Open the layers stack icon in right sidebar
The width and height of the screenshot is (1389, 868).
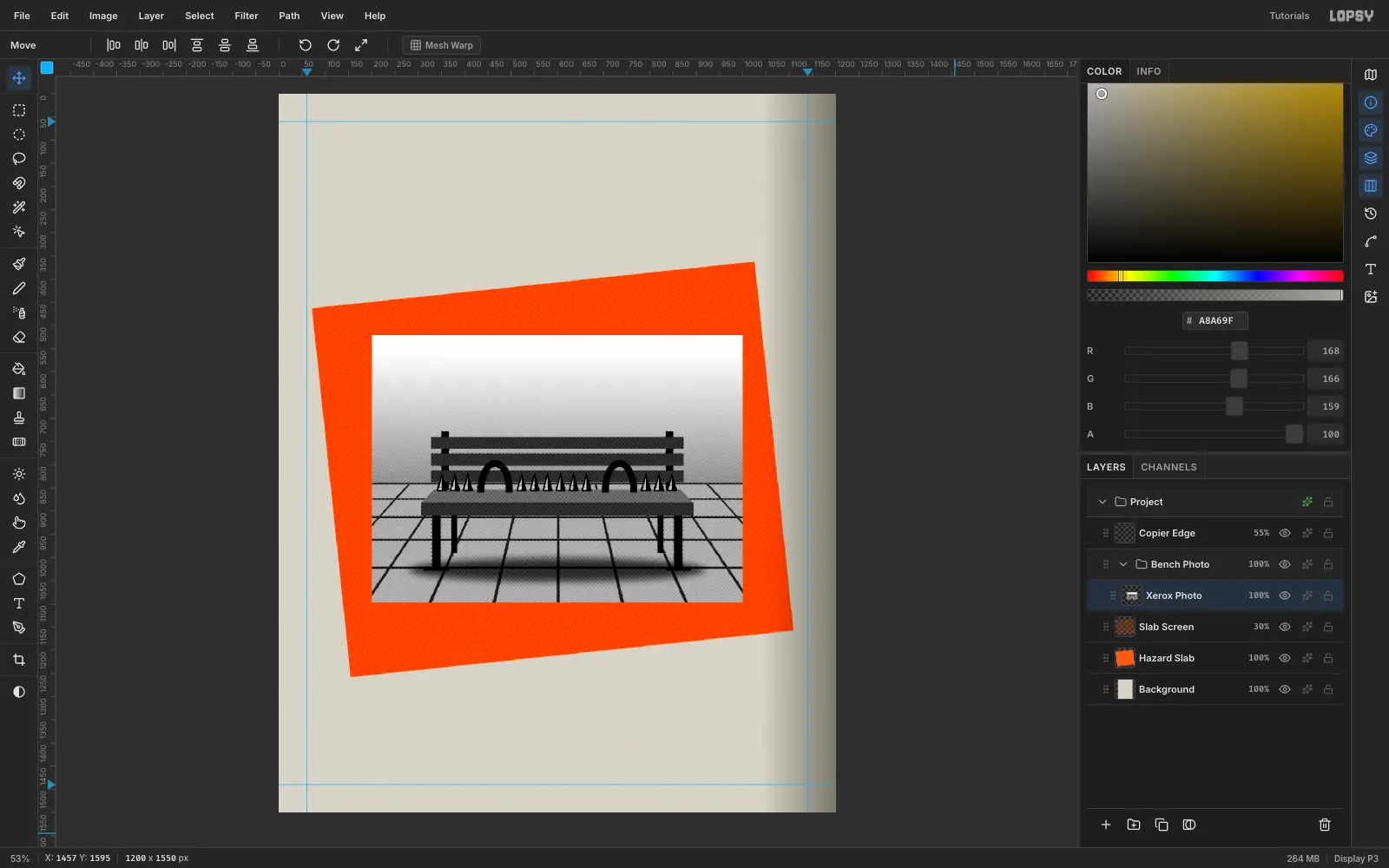tap(1371, 158)
